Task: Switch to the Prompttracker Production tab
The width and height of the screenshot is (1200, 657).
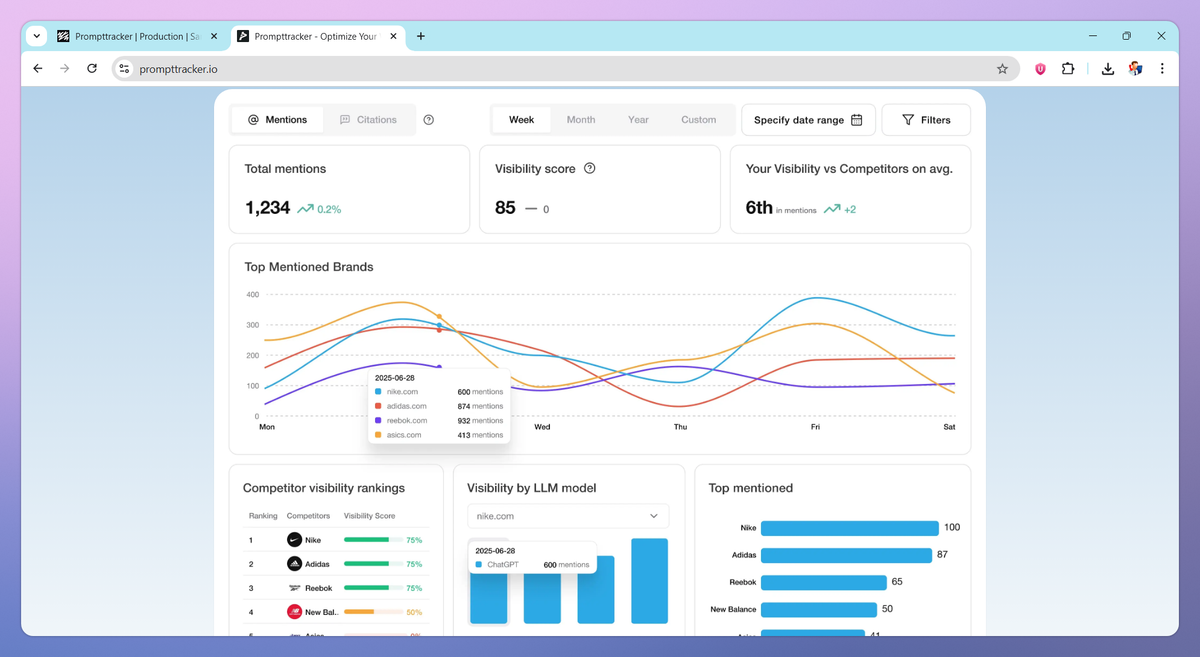Action: click(137, 36)
